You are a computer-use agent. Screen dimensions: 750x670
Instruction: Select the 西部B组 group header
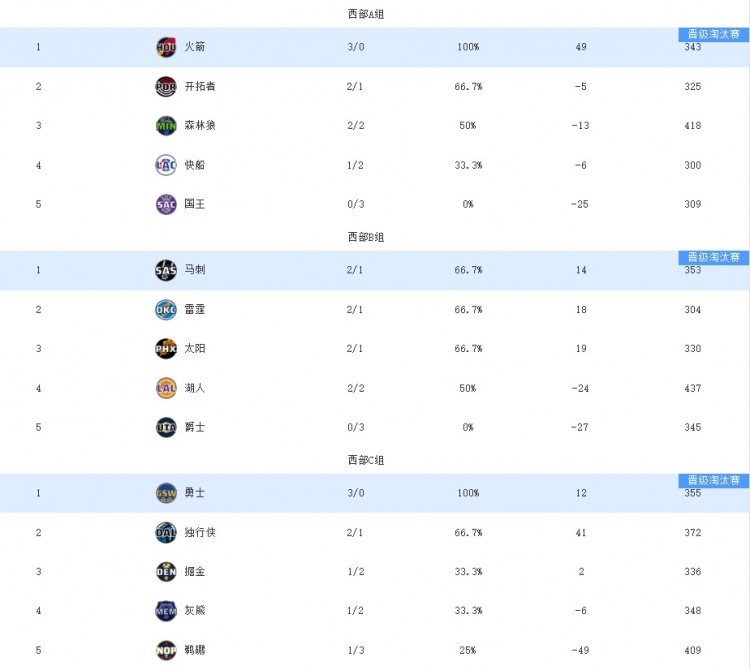[x=366, y=237]
